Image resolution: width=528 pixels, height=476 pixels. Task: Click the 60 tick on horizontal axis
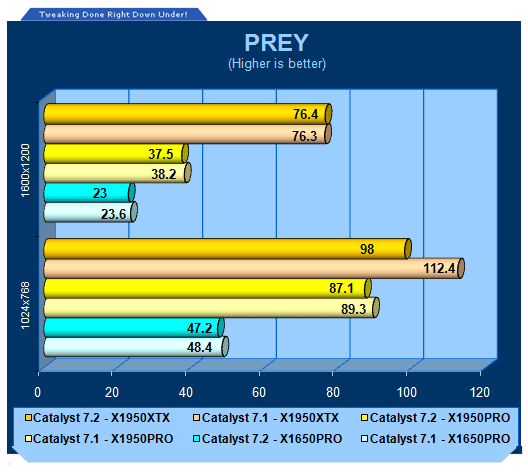[x=259, y=393]
